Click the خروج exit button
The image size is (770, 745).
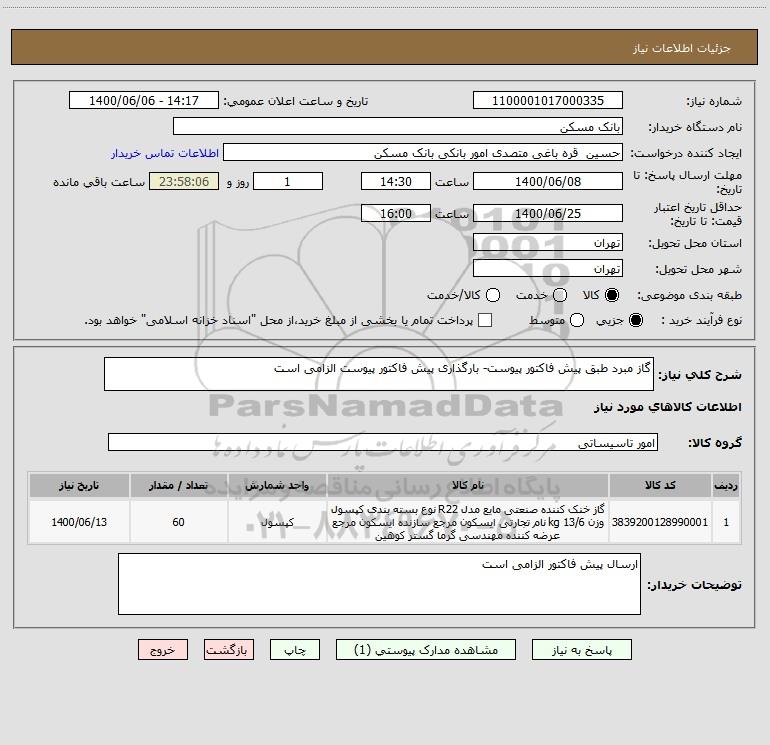(x=163, y=650)
